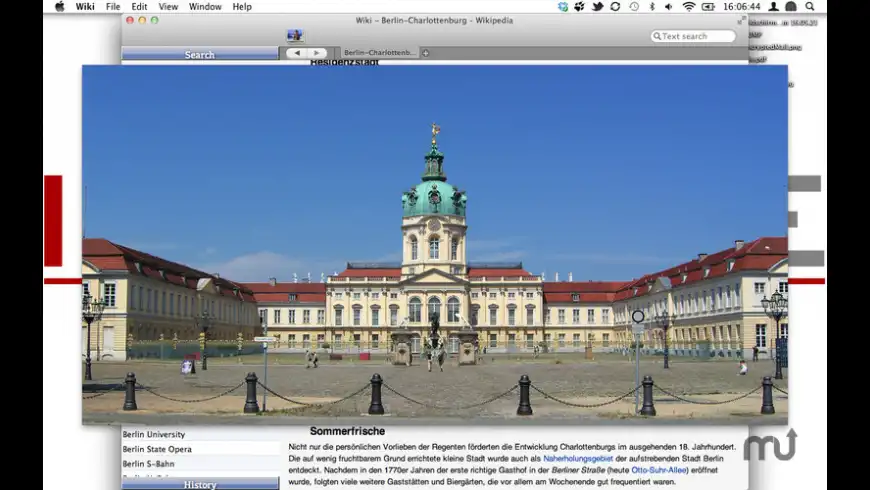
Task: Click the back navigation arrow
Action: pos(296,53)
